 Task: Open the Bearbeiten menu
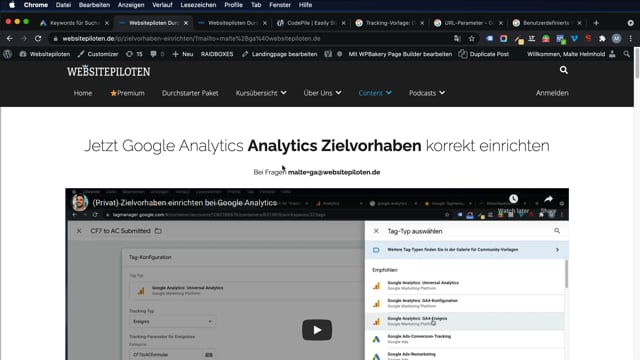[94, 5]
